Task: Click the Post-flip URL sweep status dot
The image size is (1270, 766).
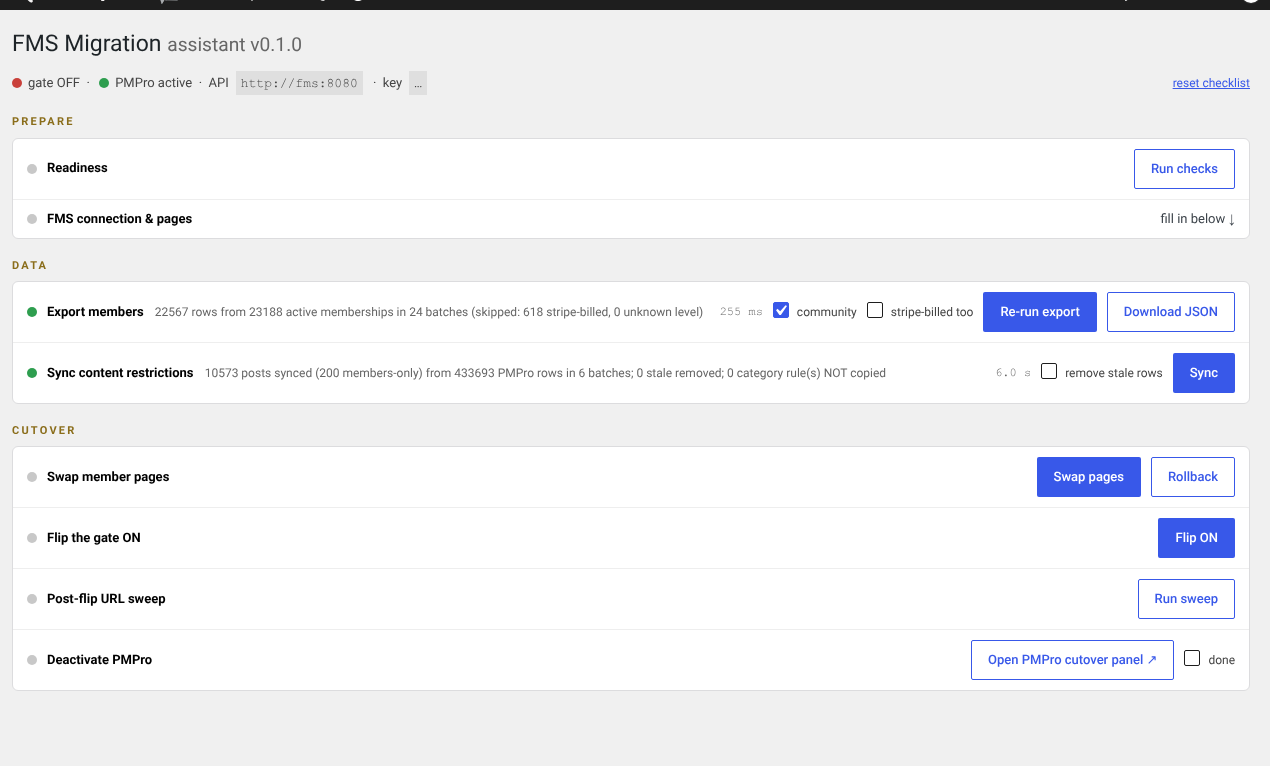Action: [32, 599]
